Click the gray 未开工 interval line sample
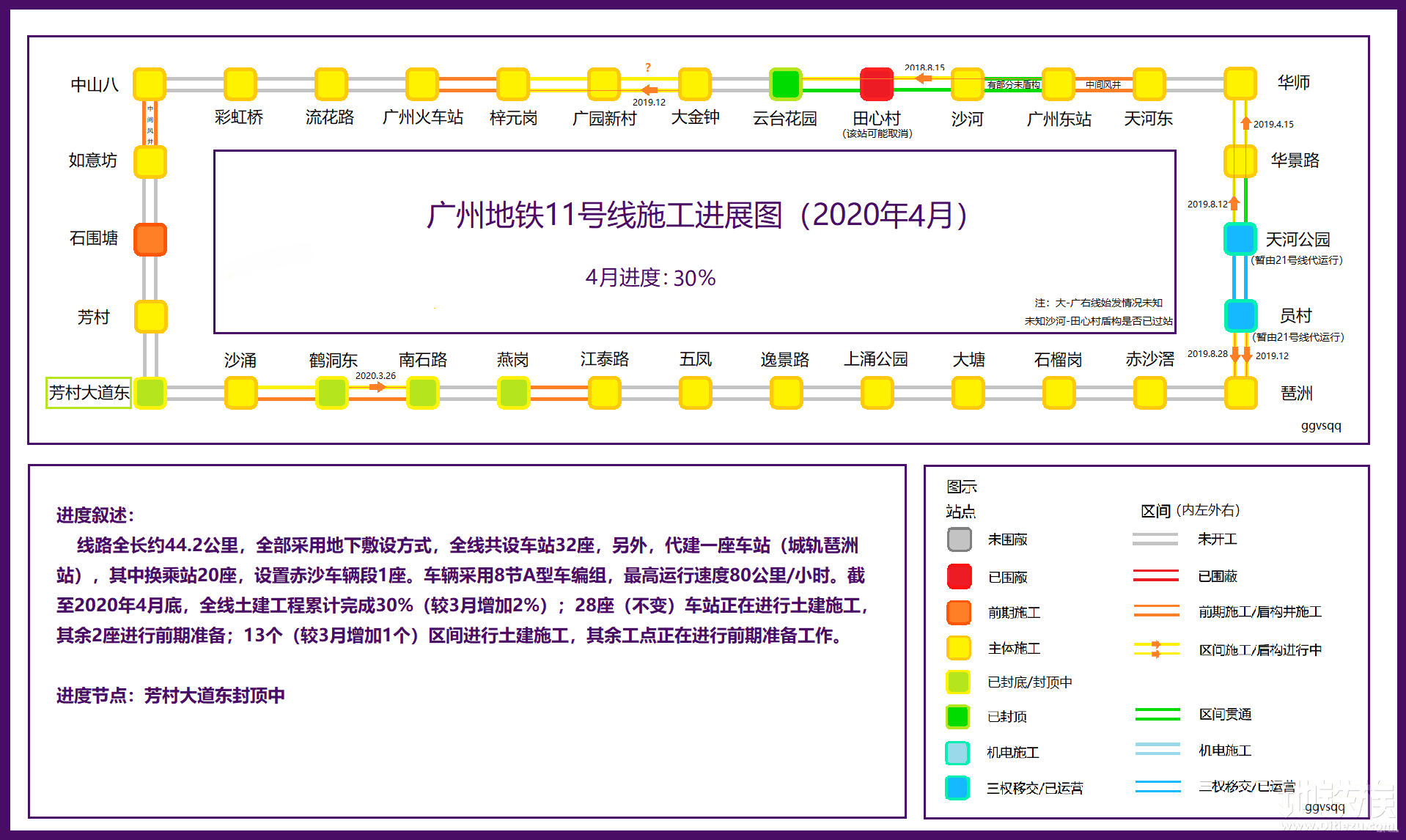Screen dimensions: 1406x840 (1155, 539)
